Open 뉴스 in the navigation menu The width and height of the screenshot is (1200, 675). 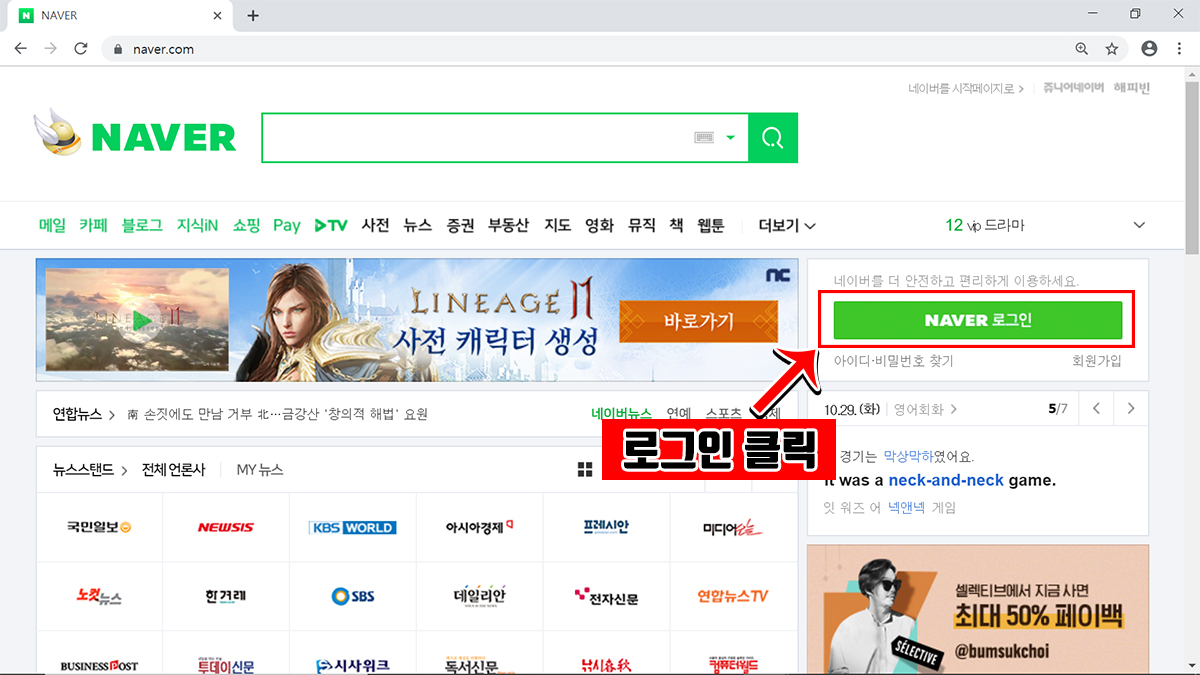click(418, 225)
